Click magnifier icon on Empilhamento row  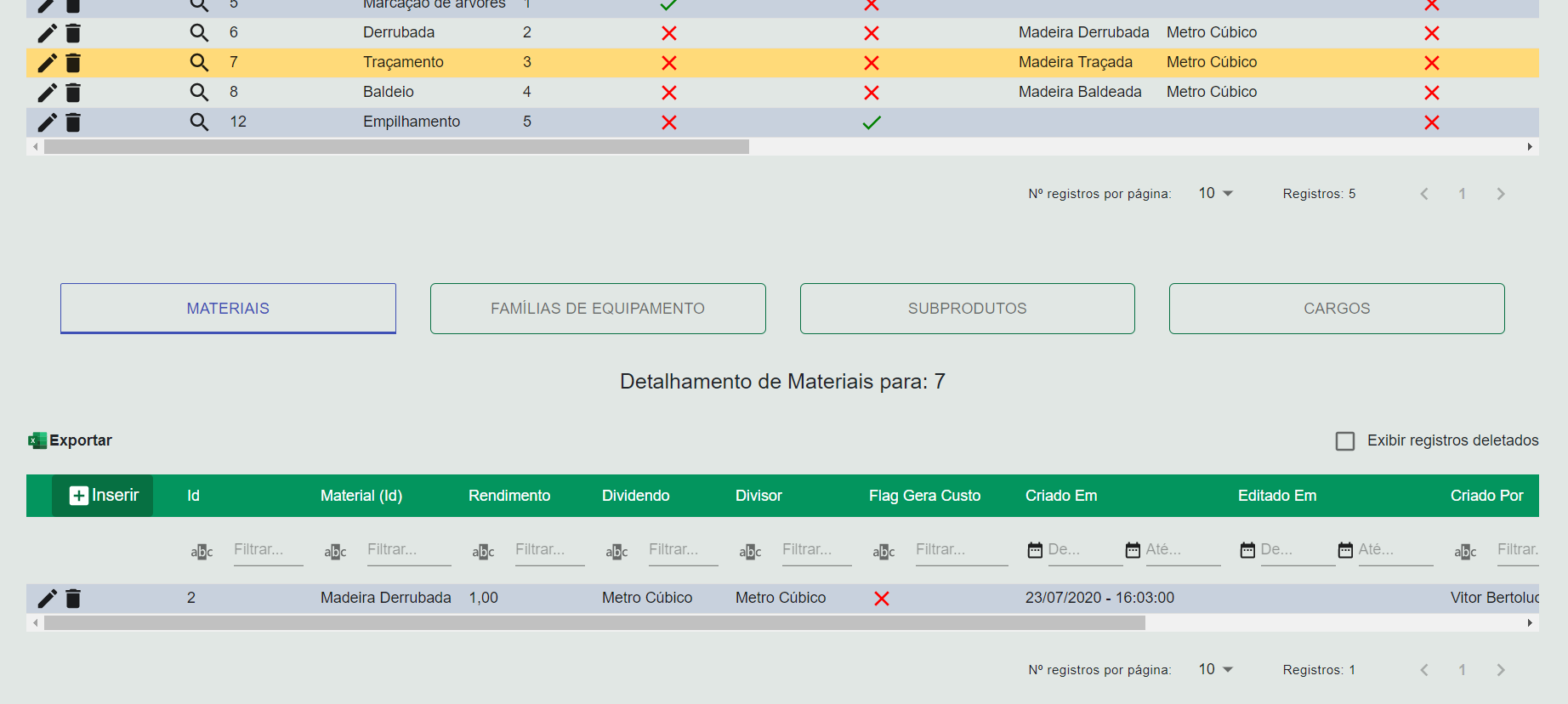[x=199, y=122]
